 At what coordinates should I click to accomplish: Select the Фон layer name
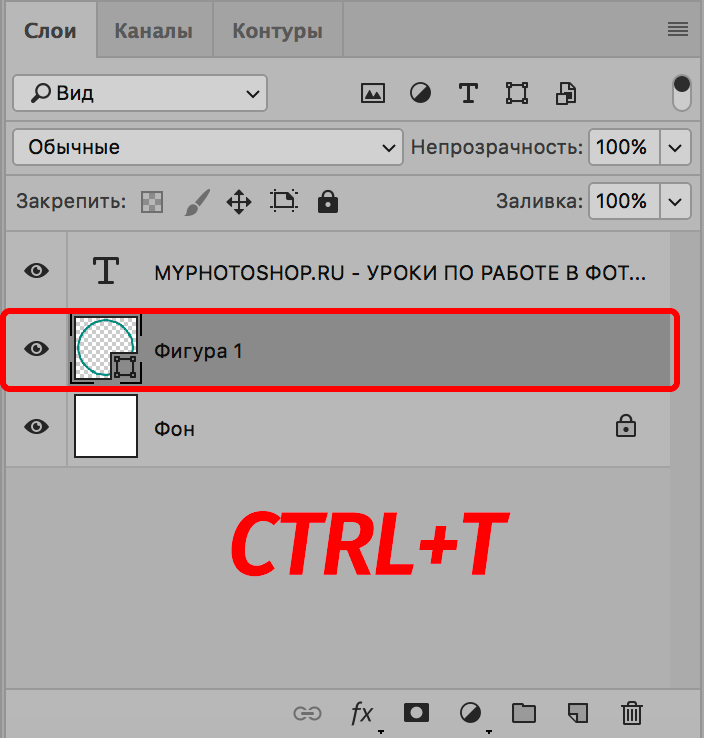[175, 429]
